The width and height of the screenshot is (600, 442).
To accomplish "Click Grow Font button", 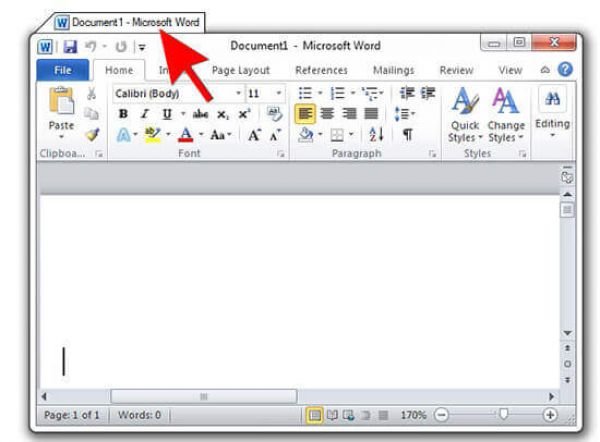I will tap(254, 135).
